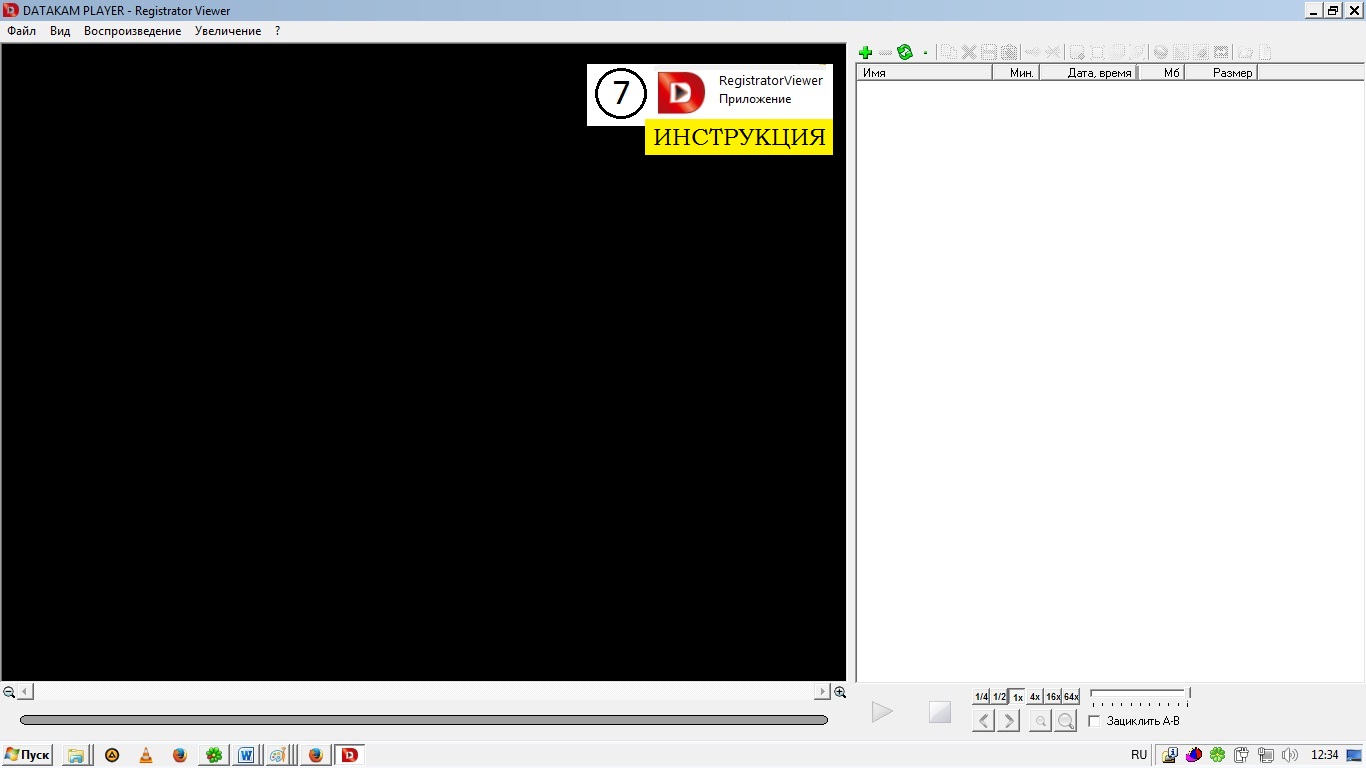Open the Файл menu
The width and height of the screenshot is (1366, 768).
coord(21,31)
